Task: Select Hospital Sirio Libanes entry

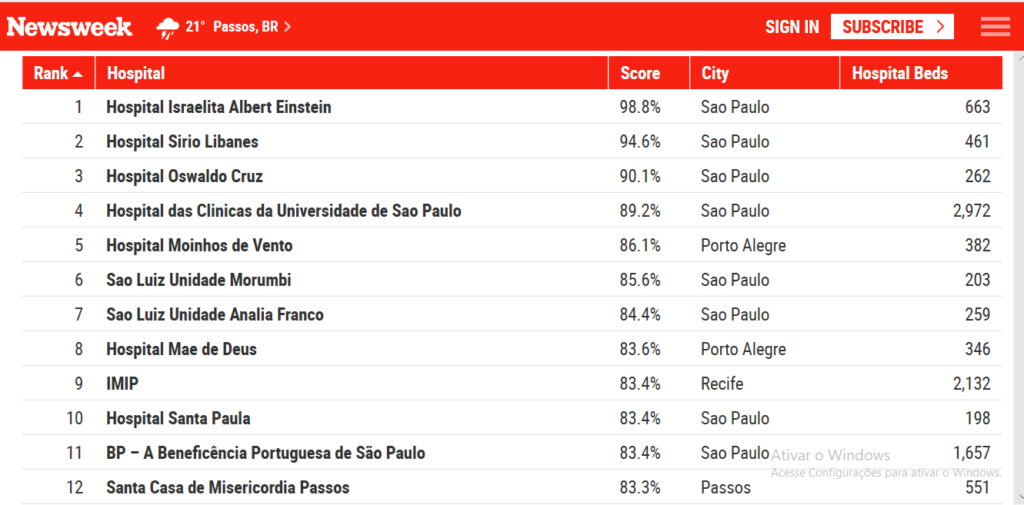Action: coord(182,142)
